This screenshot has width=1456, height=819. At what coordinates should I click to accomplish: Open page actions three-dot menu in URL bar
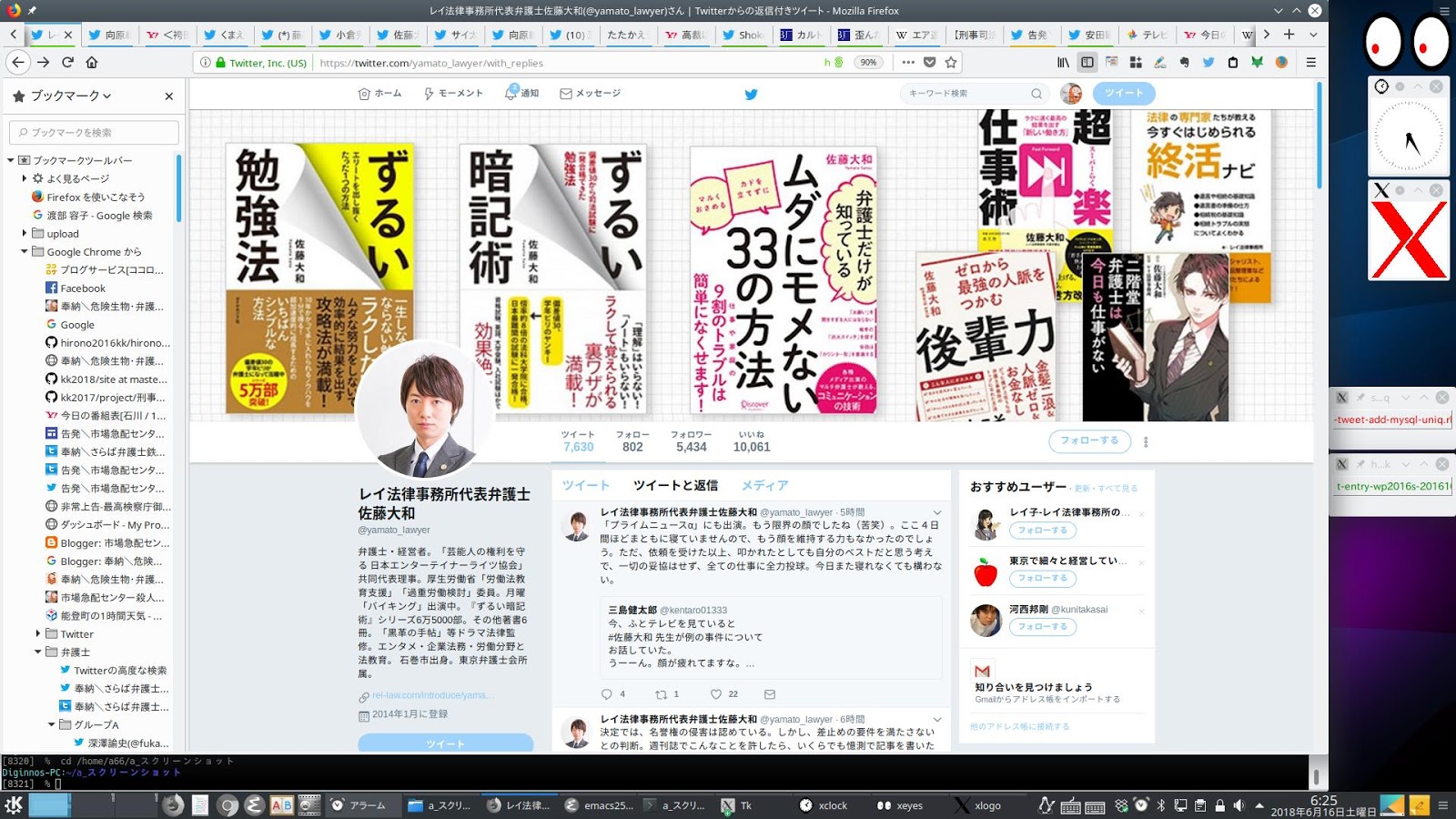coord(908,63)
